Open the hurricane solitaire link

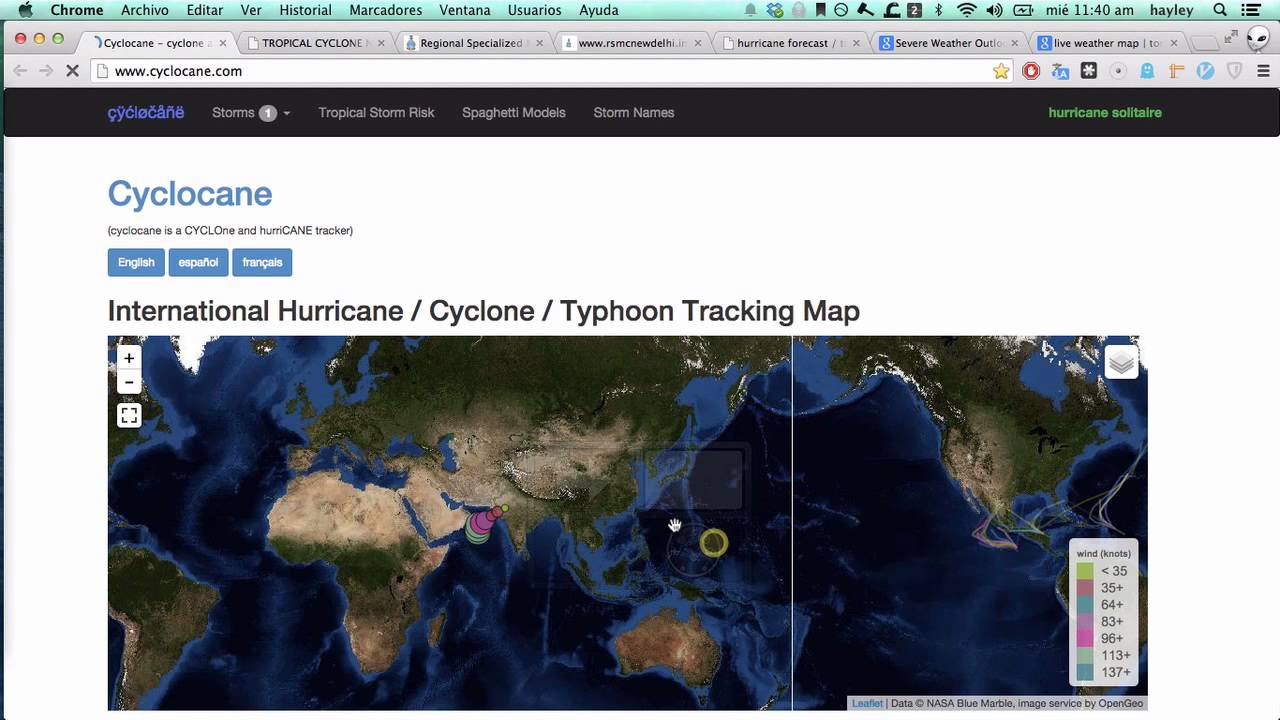pyautogui.click(x=1105, y=113)
